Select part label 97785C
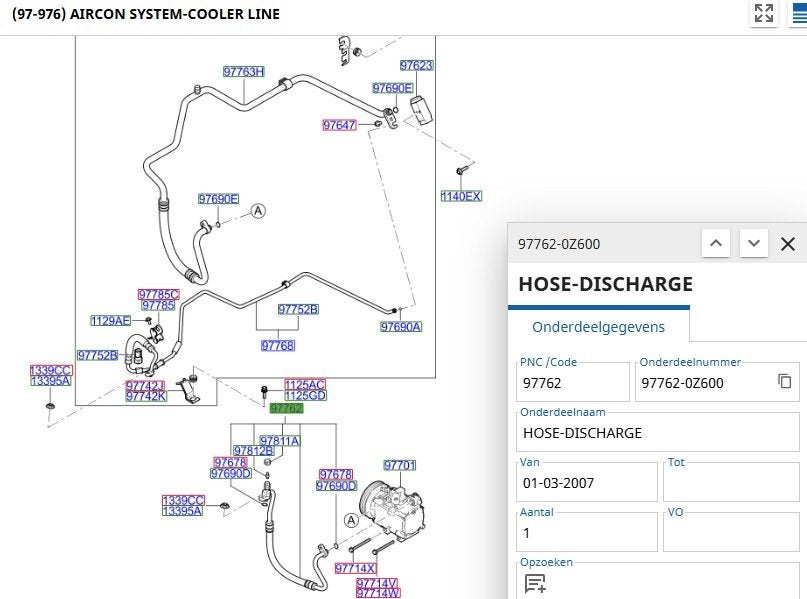The image size is (807, 599). 159,294
